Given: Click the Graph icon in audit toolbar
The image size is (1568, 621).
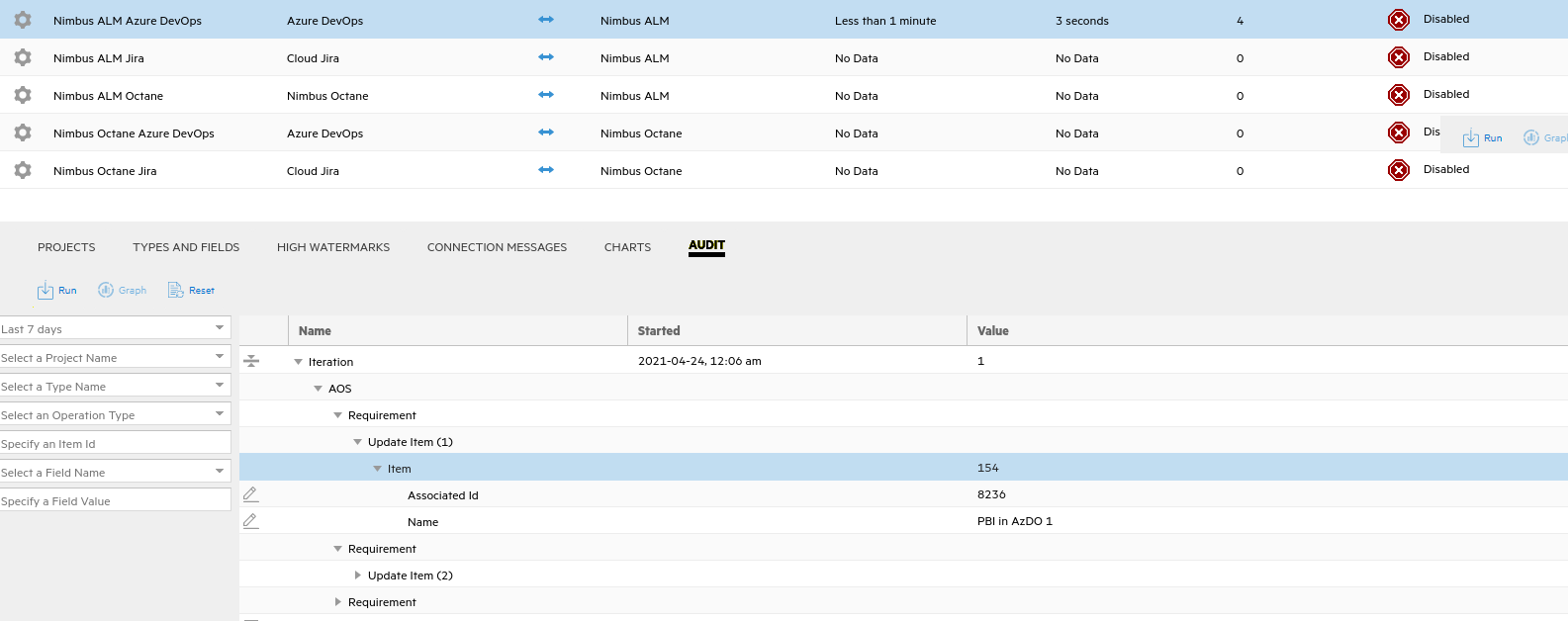Looking at the screenshot, I should [106, 290].
